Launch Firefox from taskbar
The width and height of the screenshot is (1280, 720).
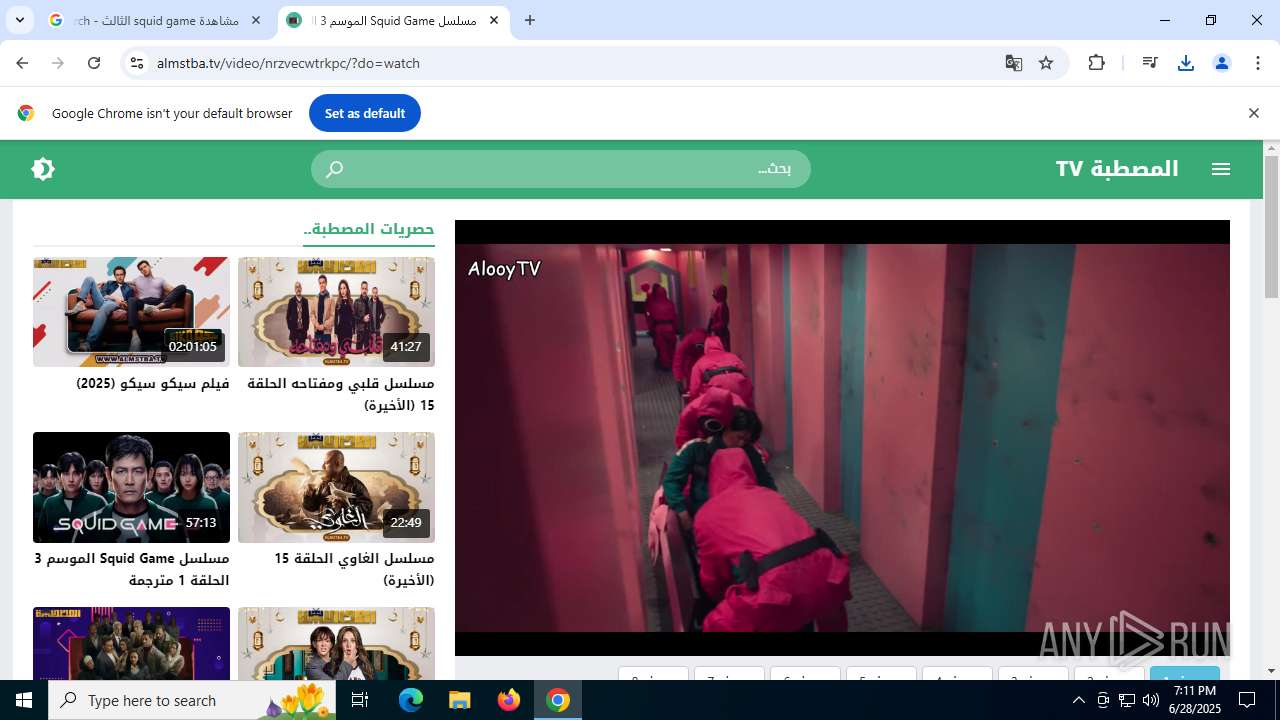point(509,700)
